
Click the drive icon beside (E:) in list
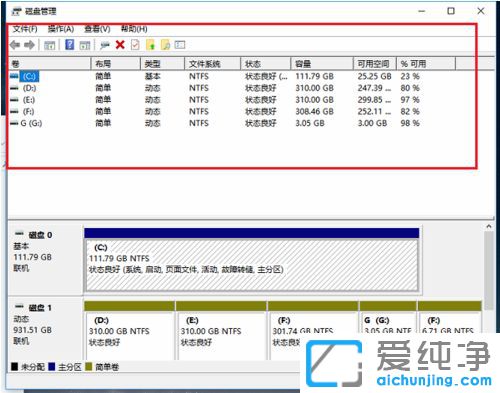pos(14,100)
